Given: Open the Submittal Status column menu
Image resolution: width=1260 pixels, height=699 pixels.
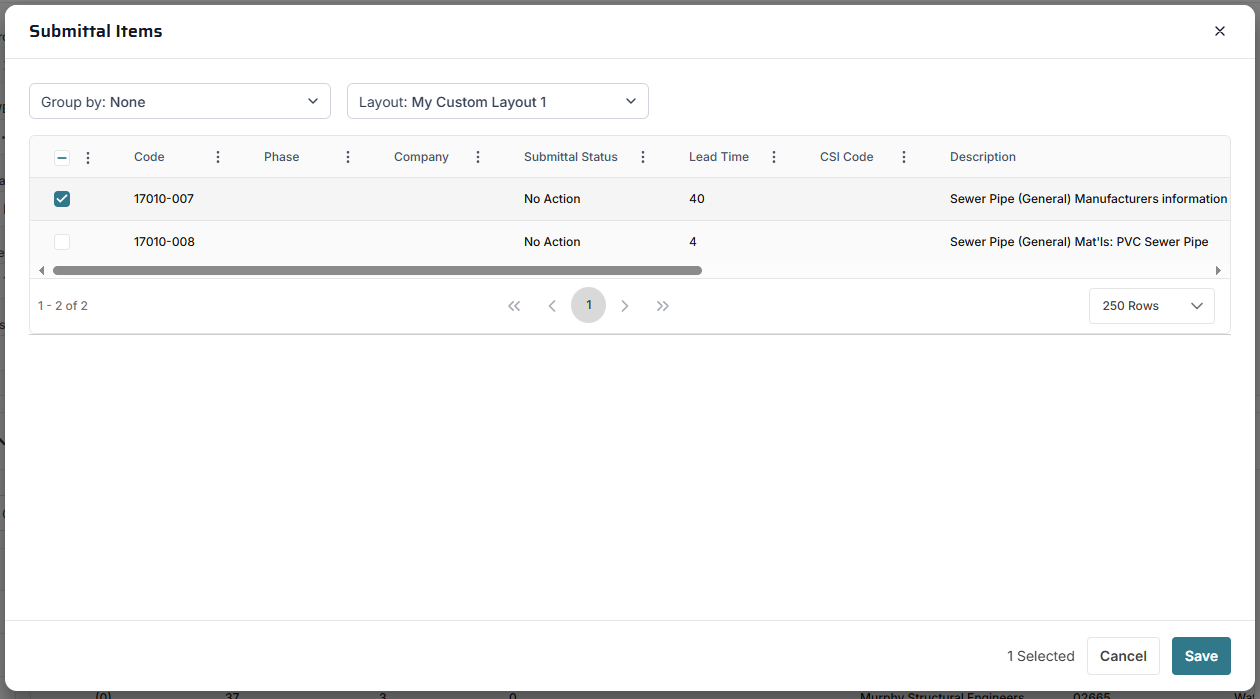Looking at the screenshot, I should coord(643,157).
